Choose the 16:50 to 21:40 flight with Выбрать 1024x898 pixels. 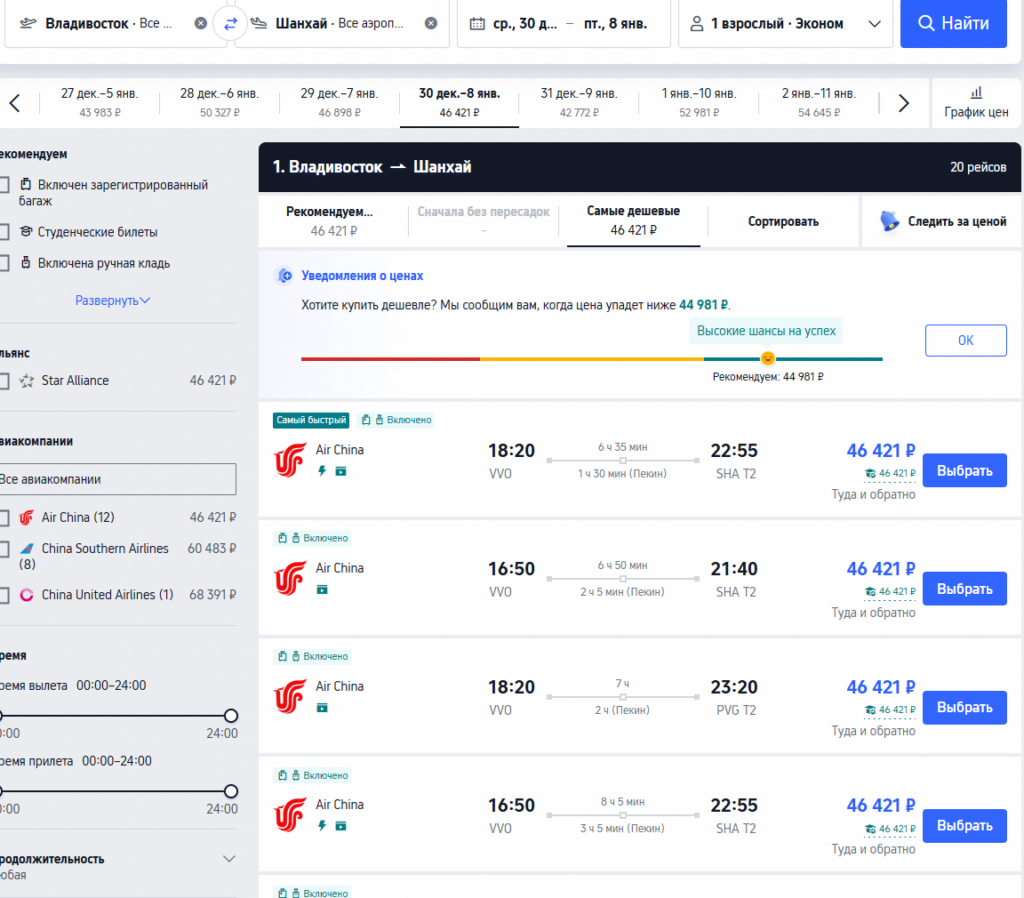965,589
